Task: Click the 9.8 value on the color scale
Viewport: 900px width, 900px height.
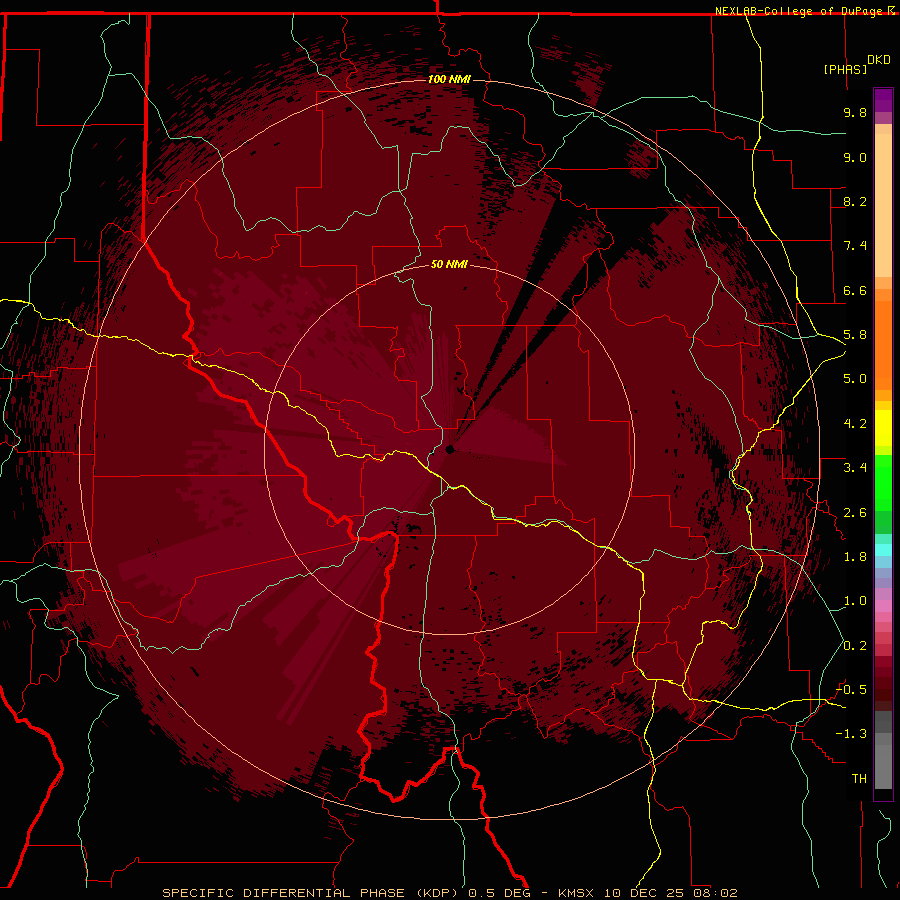Action: pyautogui.click(x=855, y=112)
